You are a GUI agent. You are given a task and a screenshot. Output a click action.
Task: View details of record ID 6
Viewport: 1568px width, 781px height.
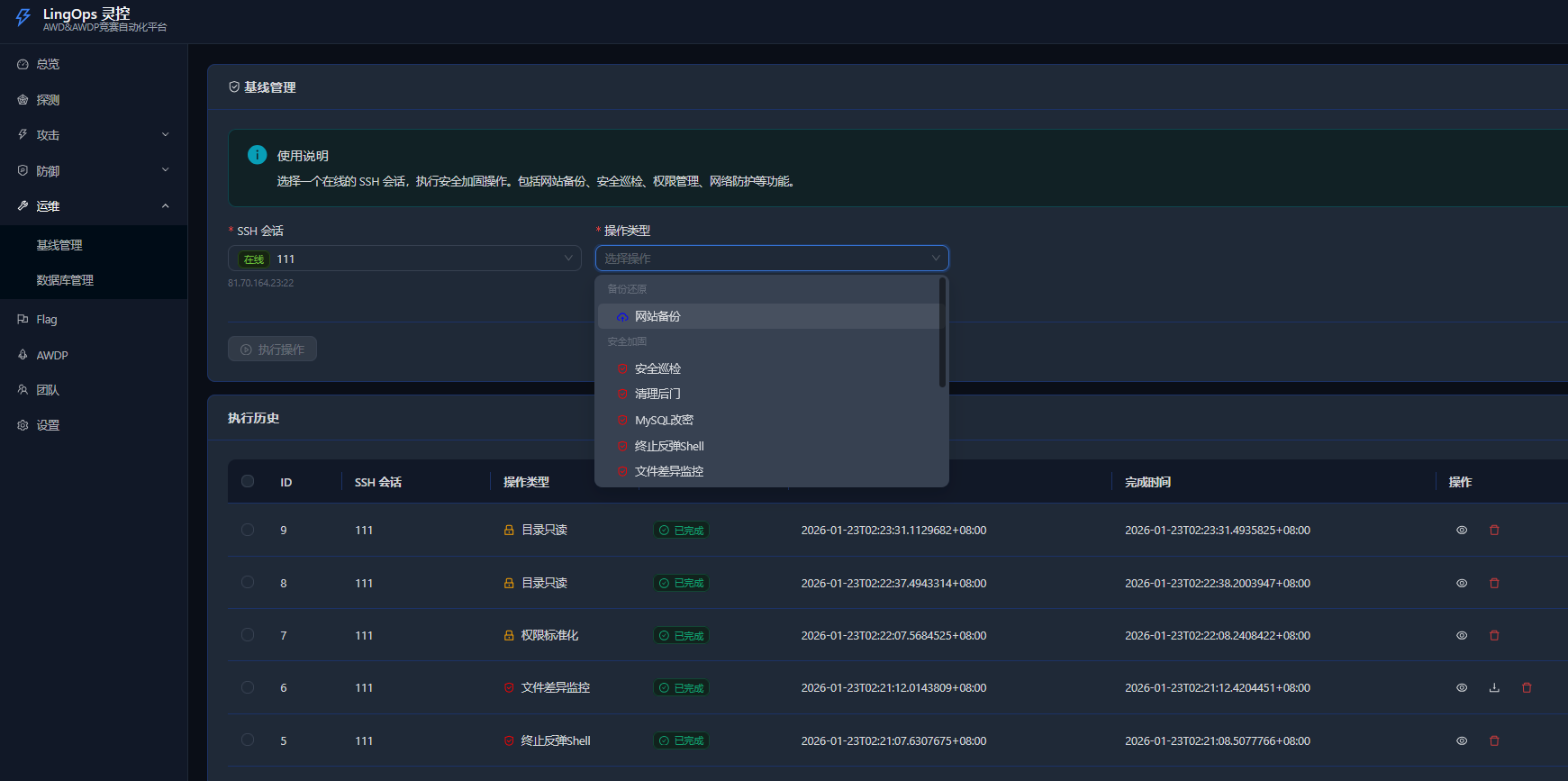pyautogui.click(x=1462, y=688)
